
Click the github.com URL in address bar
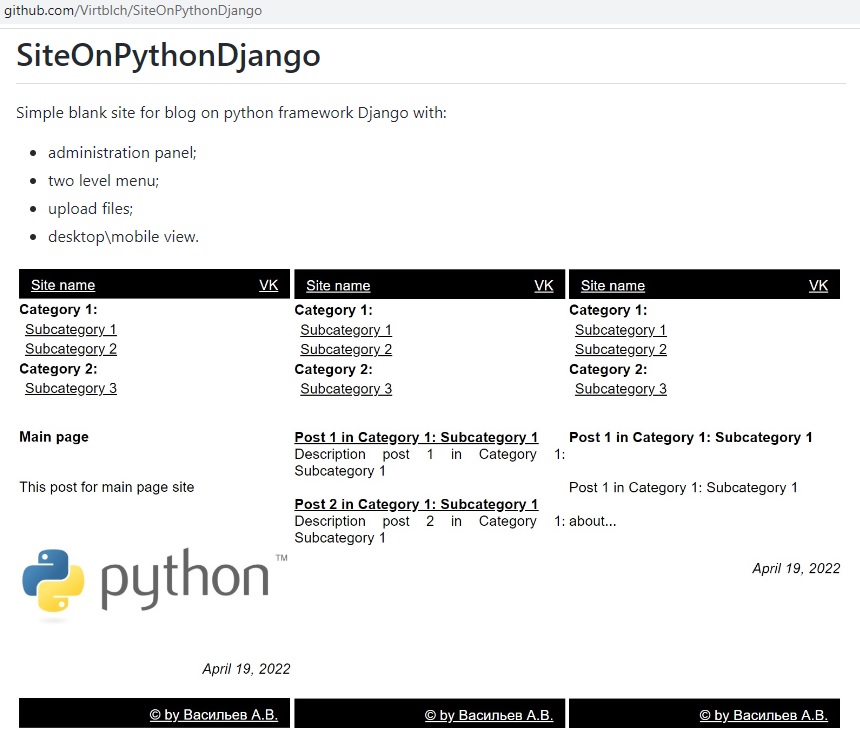133,10
